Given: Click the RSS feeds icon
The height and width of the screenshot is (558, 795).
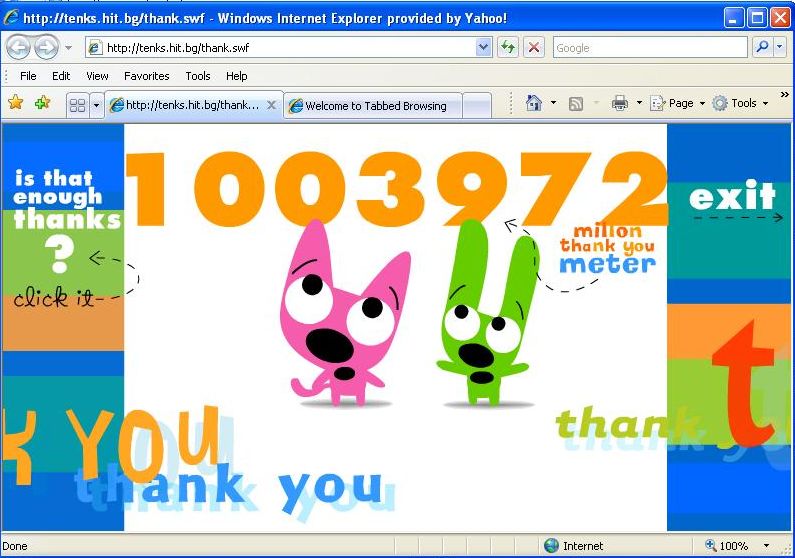Looking at the screenshot, I should pos(576,103).
